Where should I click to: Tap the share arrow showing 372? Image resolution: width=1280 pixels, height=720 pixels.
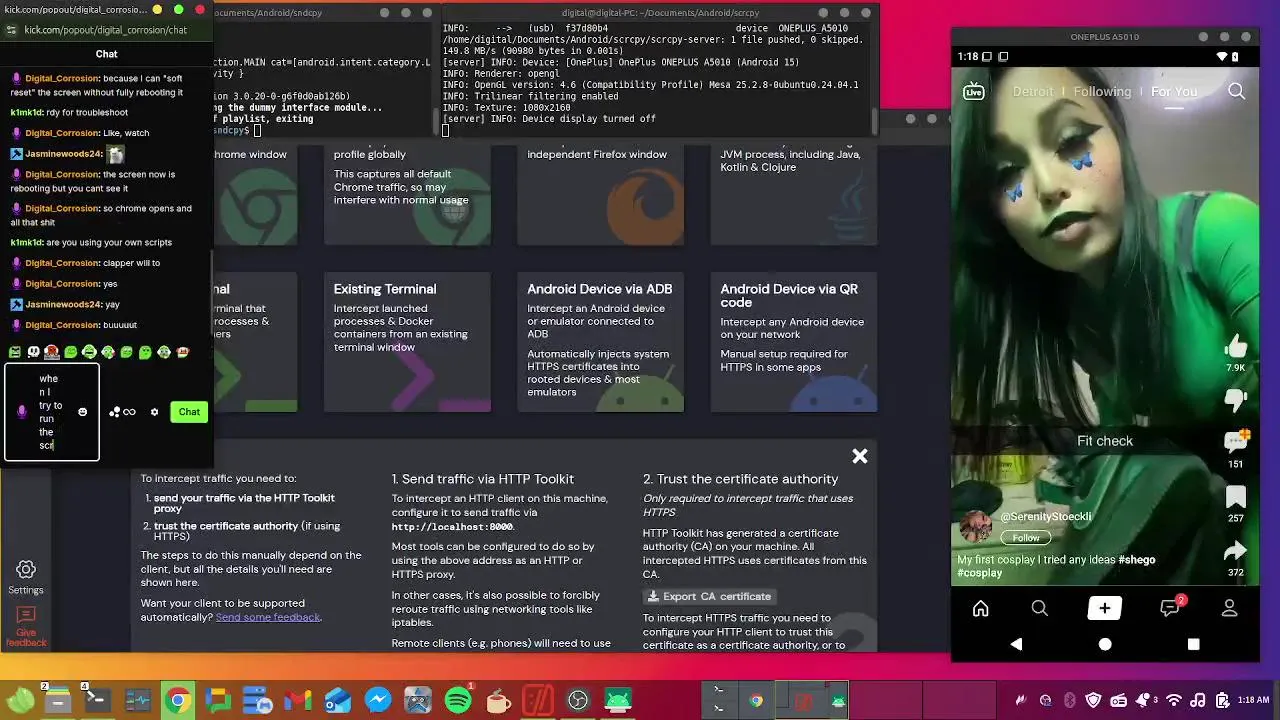coord(1236,551)
